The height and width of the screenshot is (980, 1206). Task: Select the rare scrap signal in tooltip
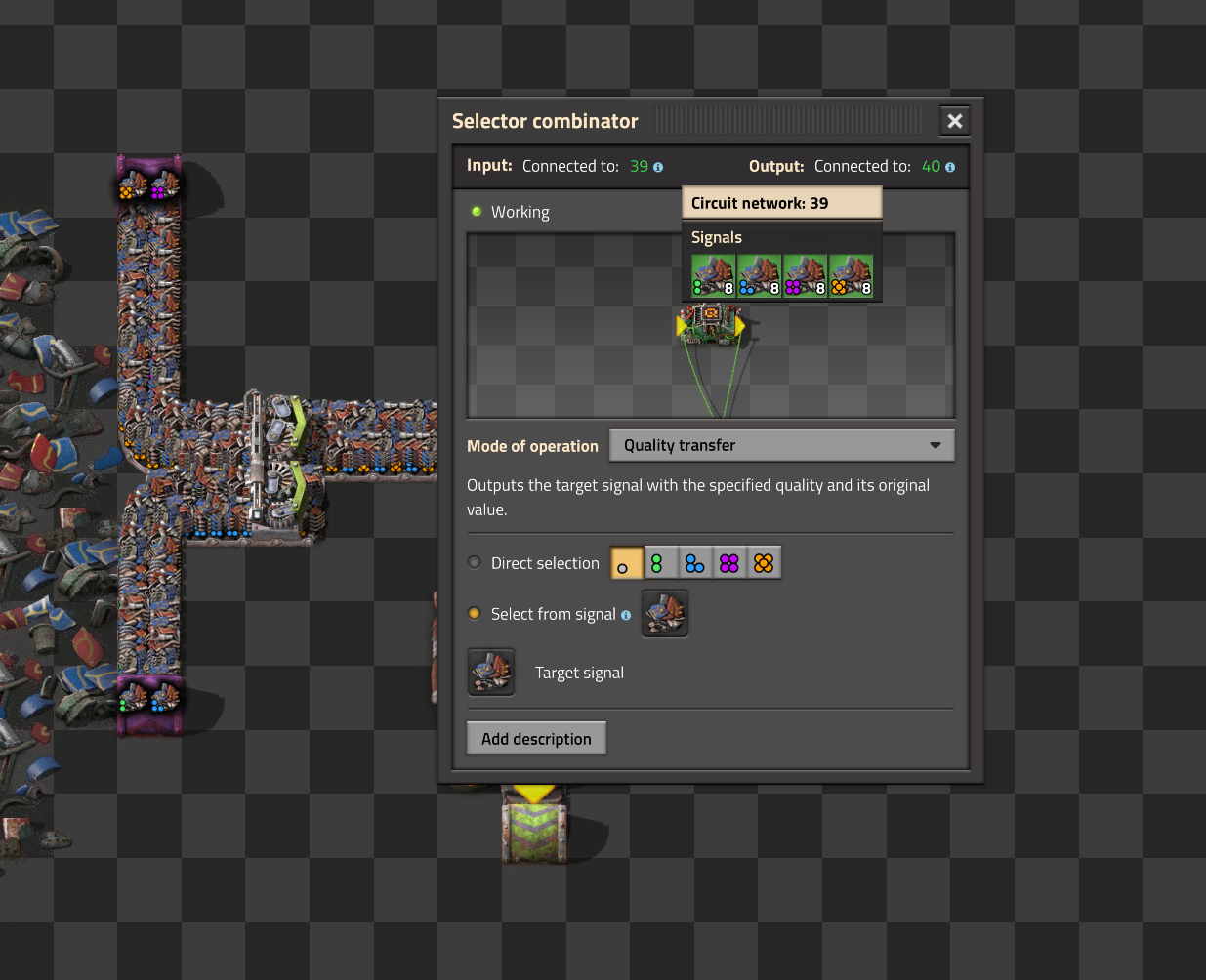[759, 276]
